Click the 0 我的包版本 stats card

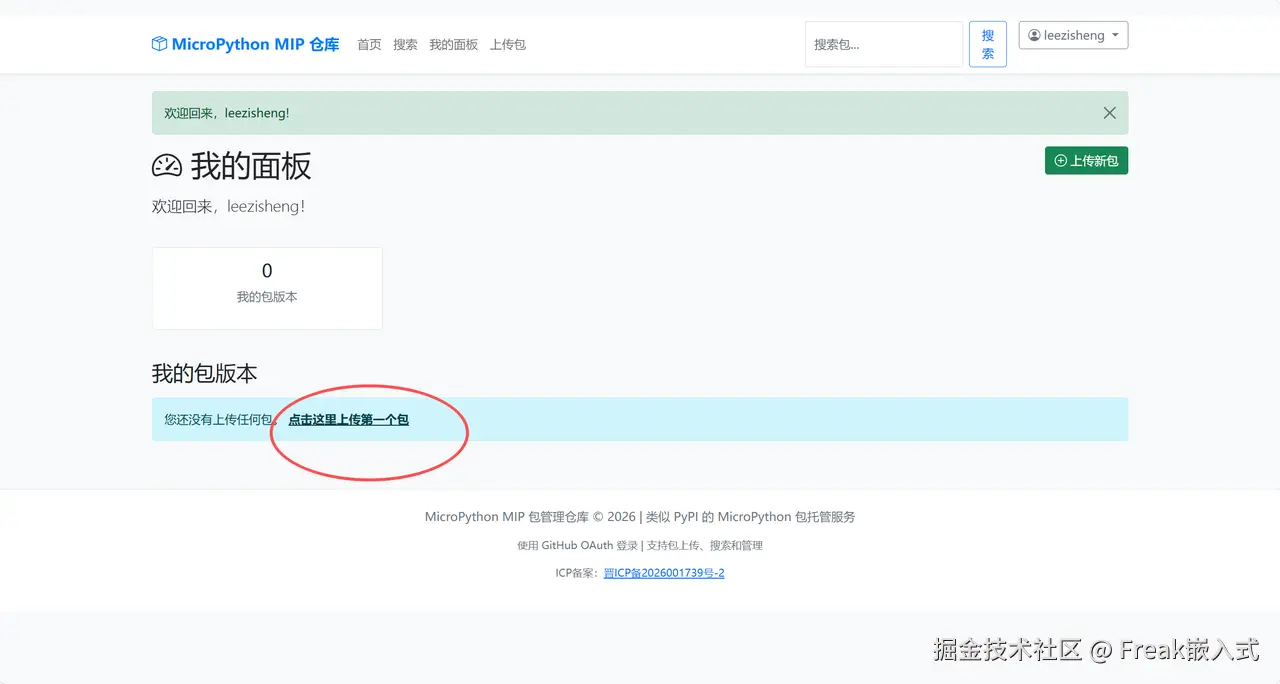tap(267, 288)
